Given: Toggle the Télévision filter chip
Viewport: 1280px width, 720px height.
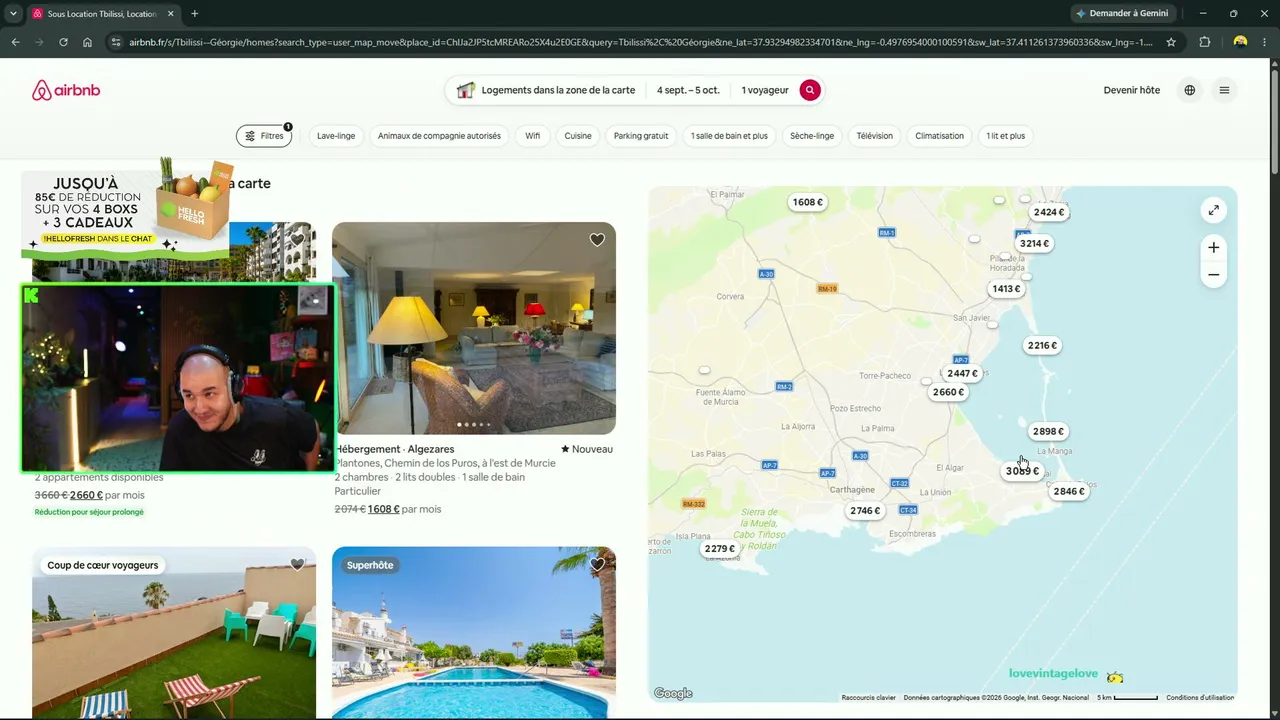Looking at the screenshot, I should (875, 136).
